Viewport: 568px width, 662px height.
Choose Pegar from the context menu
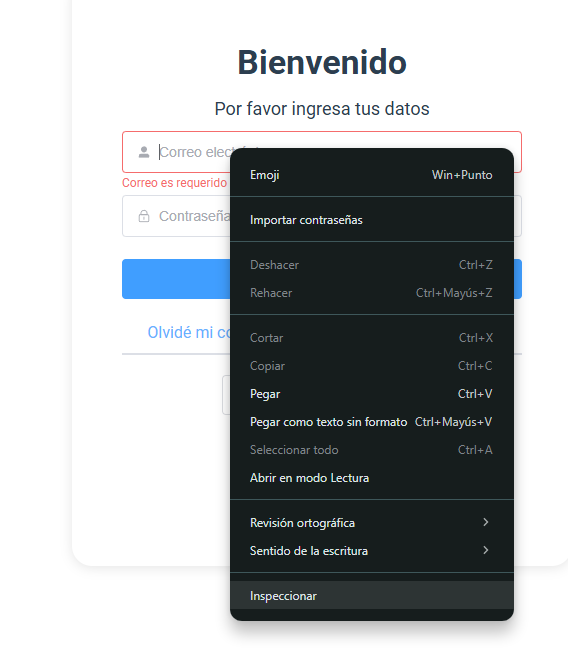click(372, 394)
